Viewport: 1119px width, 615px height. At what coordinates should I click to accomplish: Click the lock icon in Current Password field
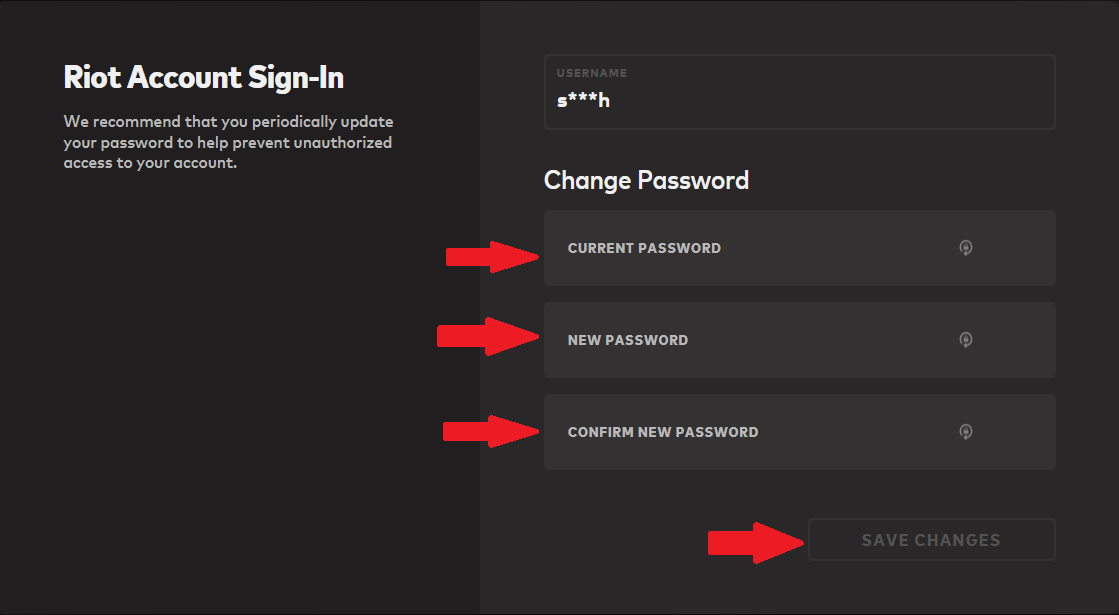tap(965, 248)
